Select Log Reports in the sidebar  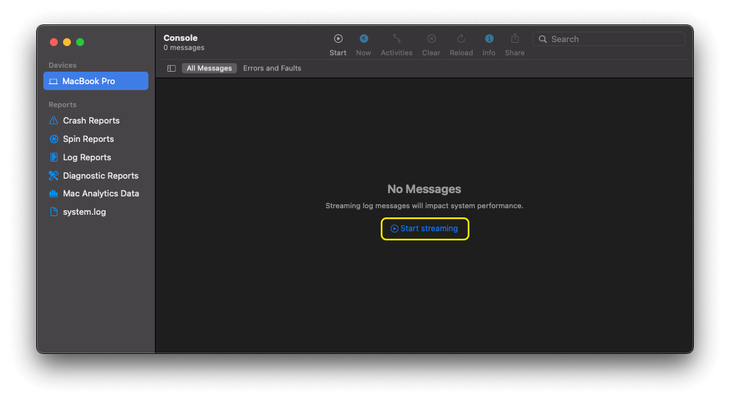87,157
